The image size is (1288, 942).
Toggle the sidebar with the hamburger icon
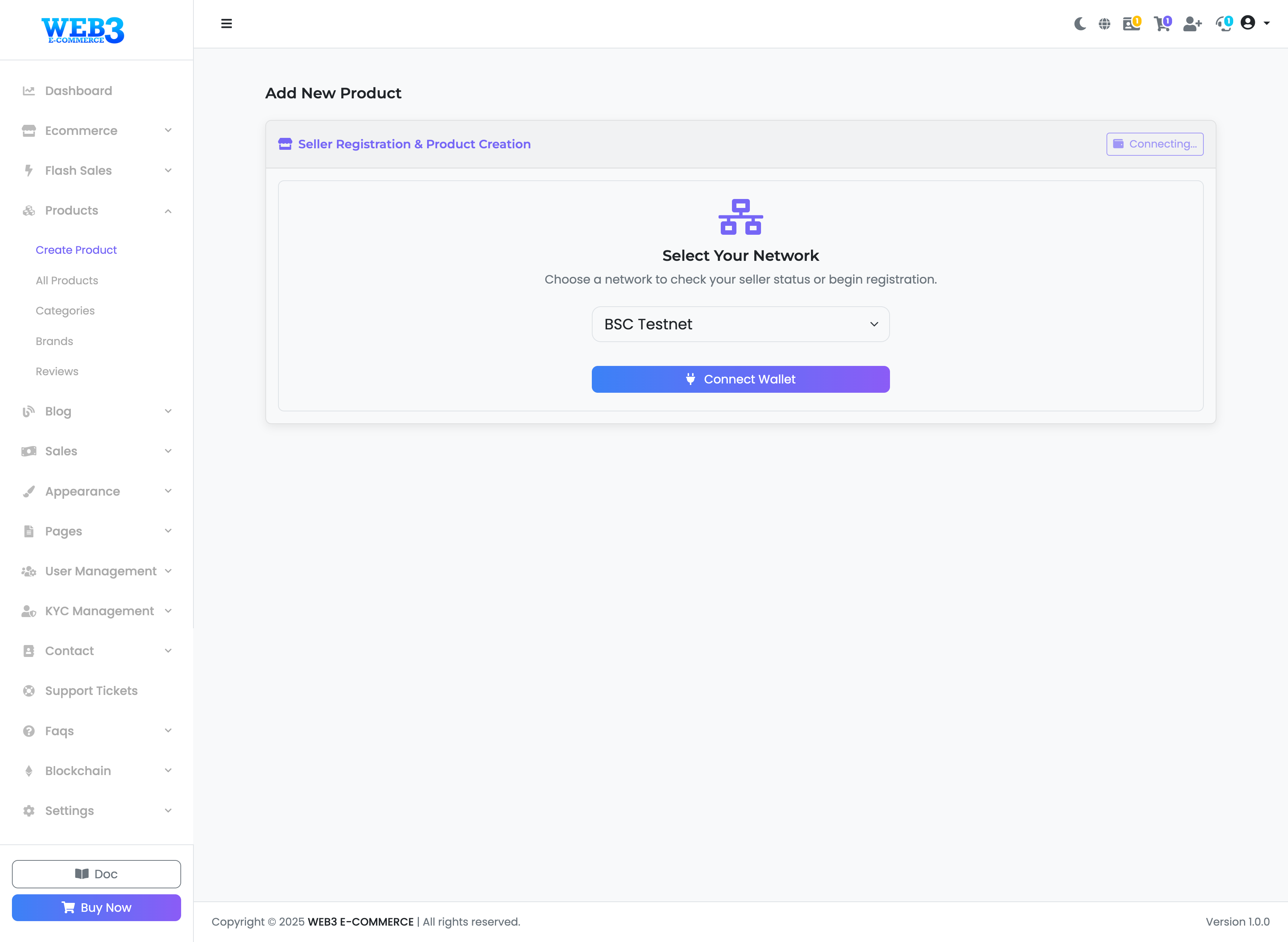[226, 24]
